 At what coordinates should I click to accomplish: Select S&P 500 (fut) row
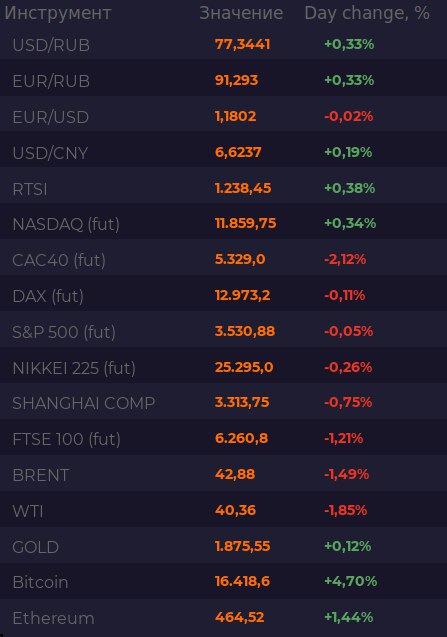[x=224, y=332]
